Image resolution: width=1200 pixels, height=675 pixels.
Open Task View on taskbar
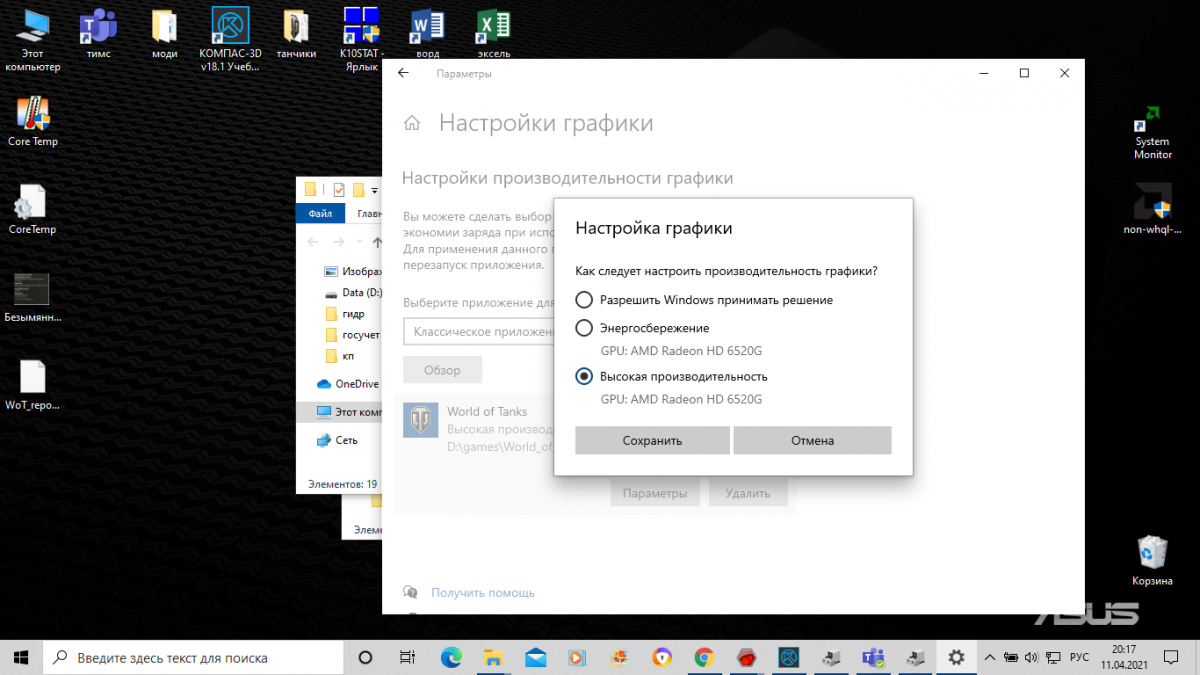click(x=407, y=657)
